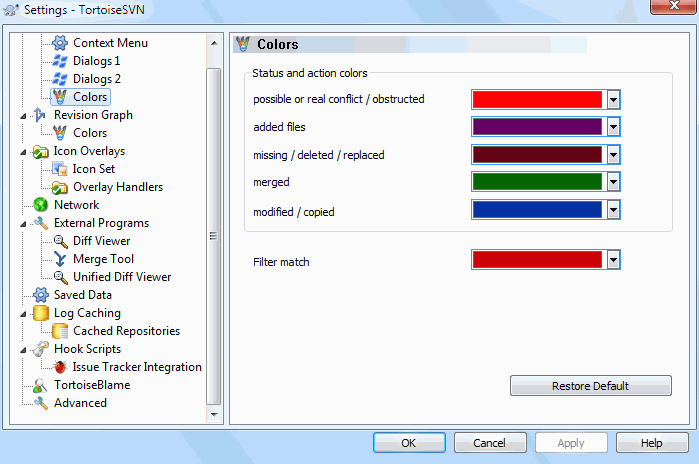
Task: Open the Dialogs 2 settings page
Action: click(x=97, y=79)
